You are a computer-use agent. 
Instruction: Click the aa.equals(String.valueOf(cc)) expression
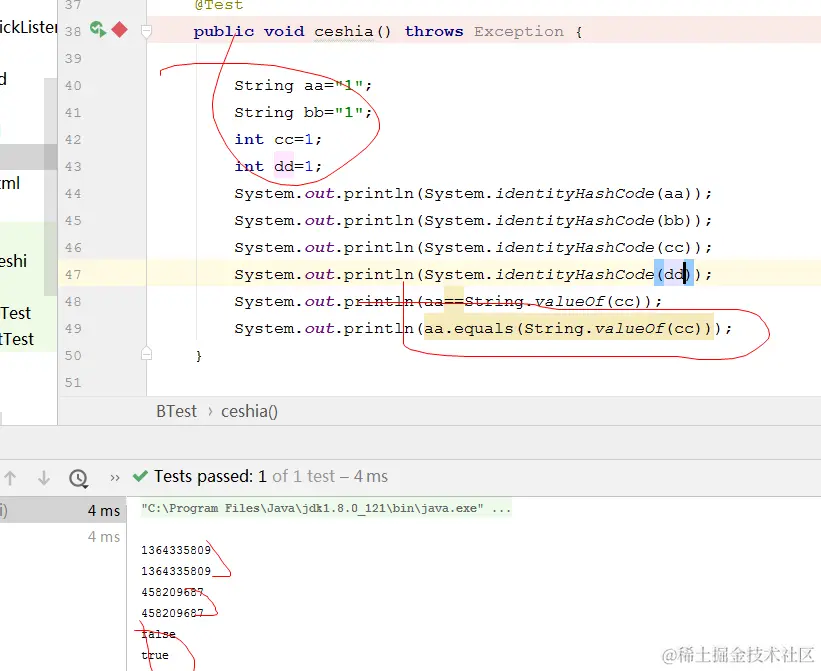[x=569, y=329]
